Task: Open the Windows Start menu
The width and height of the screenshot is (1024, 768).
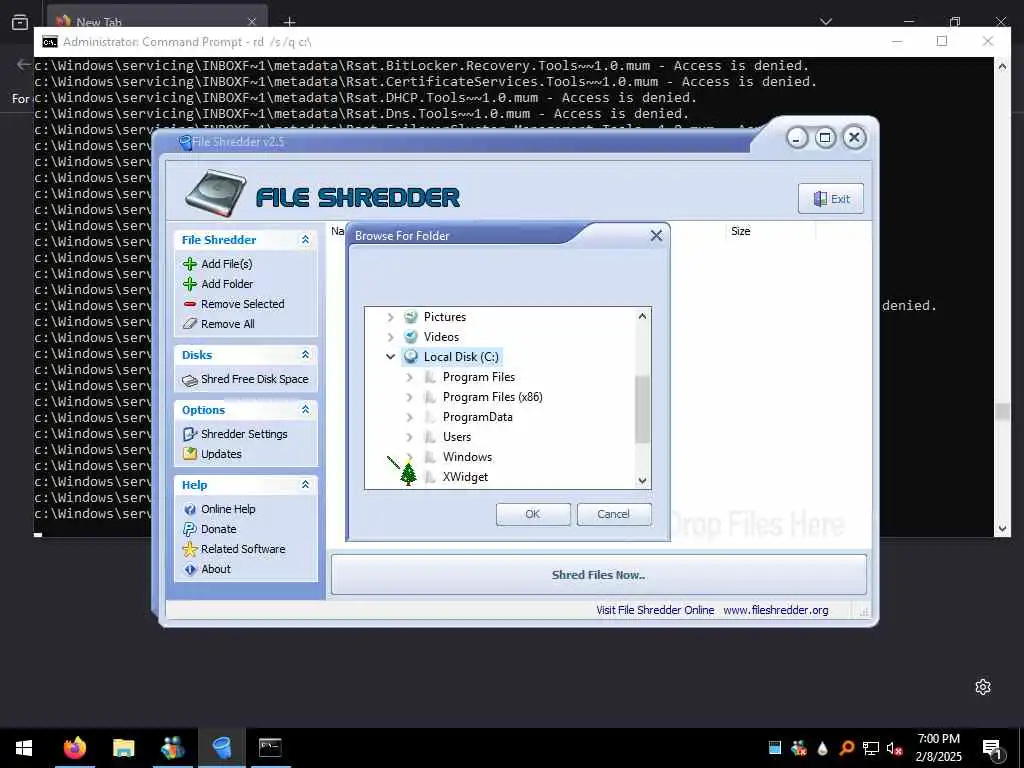Action: (24, 748)
